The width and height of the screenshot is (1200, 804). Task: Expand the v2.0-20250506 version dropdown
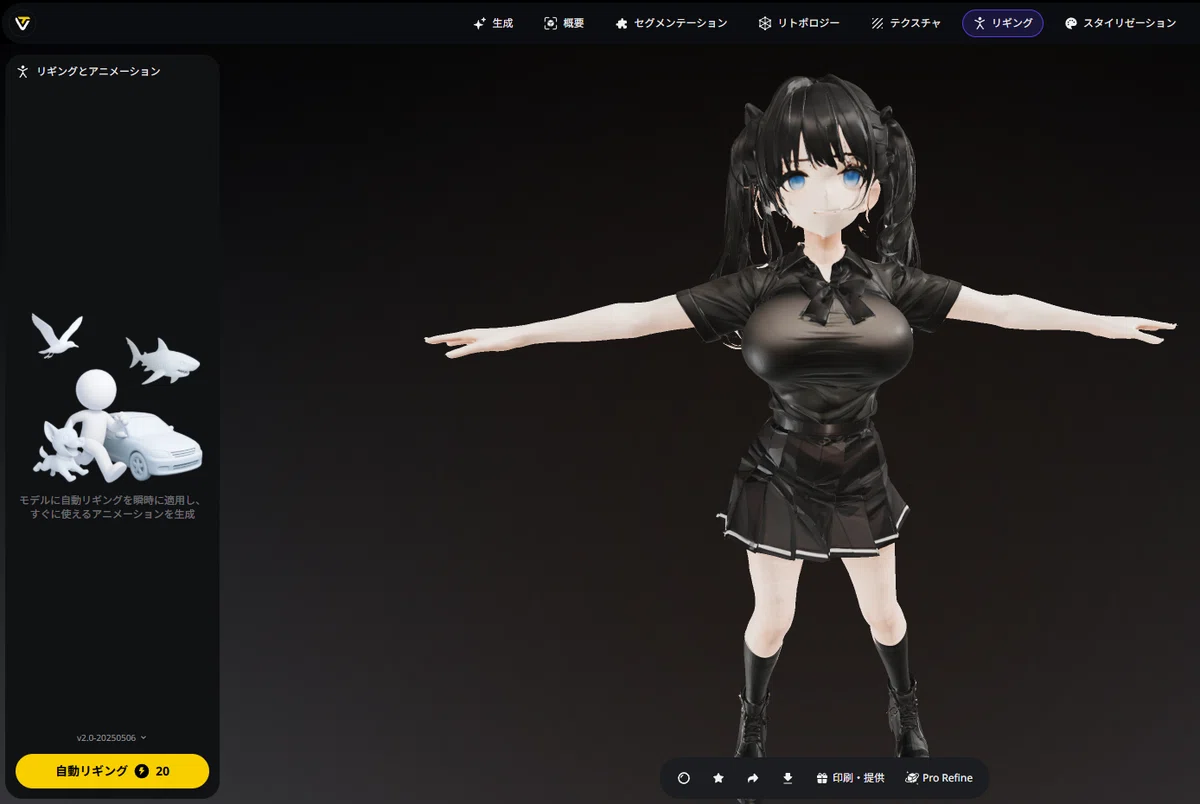click(x=112, y=738)
